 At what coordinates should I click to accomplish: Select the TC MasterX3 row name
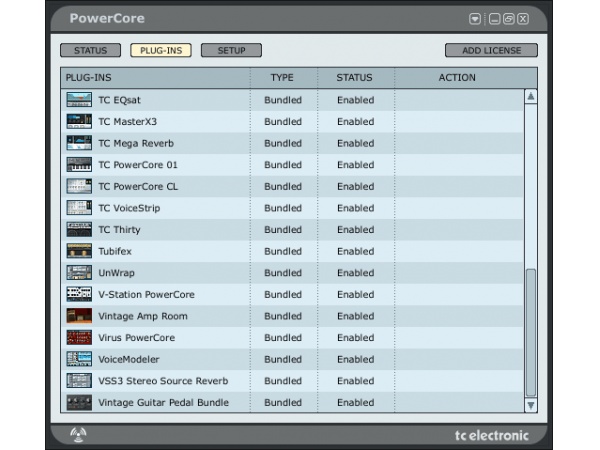127,121
